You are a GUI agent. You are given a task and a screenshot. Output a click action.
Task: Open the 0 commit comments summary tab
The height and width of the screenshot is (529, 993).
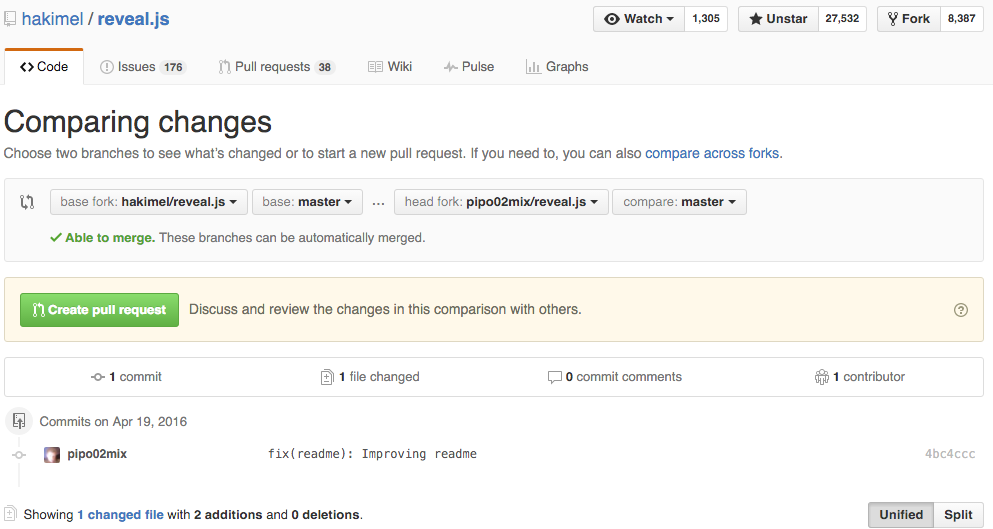614,377
